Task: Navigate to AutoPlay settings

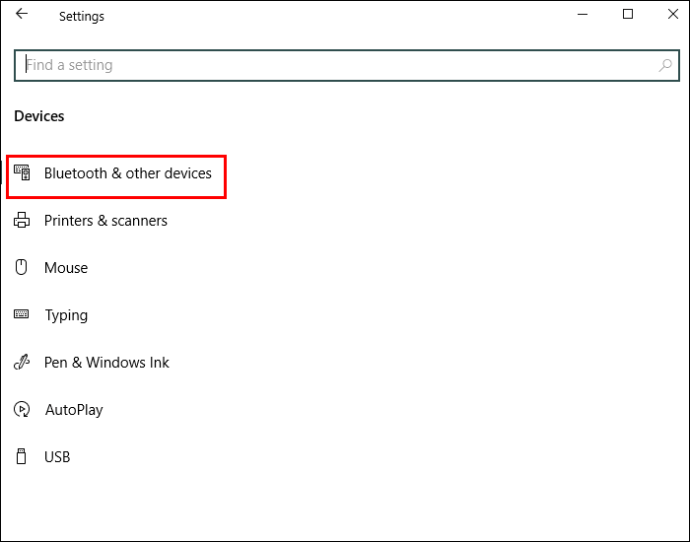Action: (x=74, y=410)
